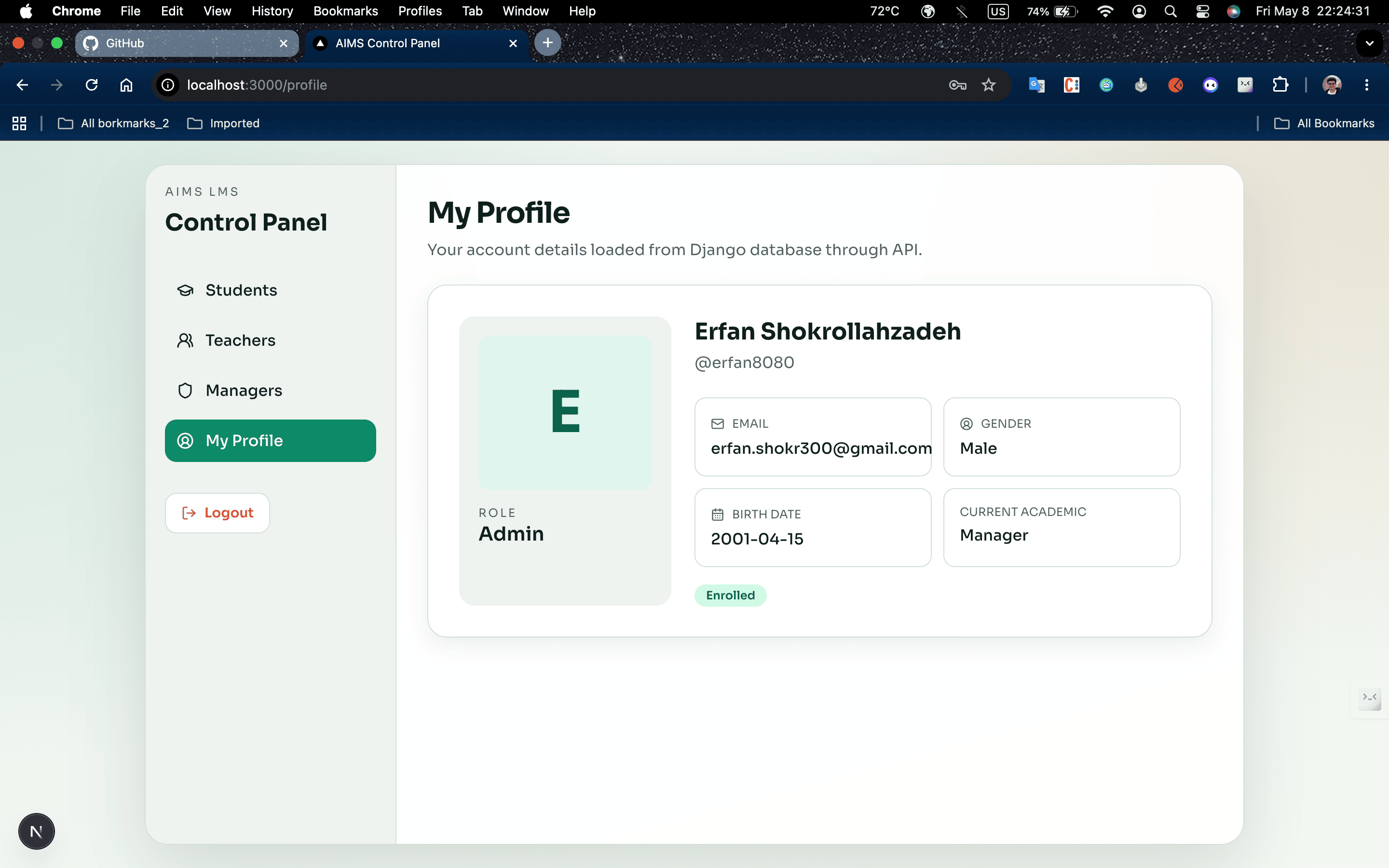Open Spotlight search in menu bar
Image resolution: width=1389 pixels, height=868 pixels.
(x=1171, y=11)
